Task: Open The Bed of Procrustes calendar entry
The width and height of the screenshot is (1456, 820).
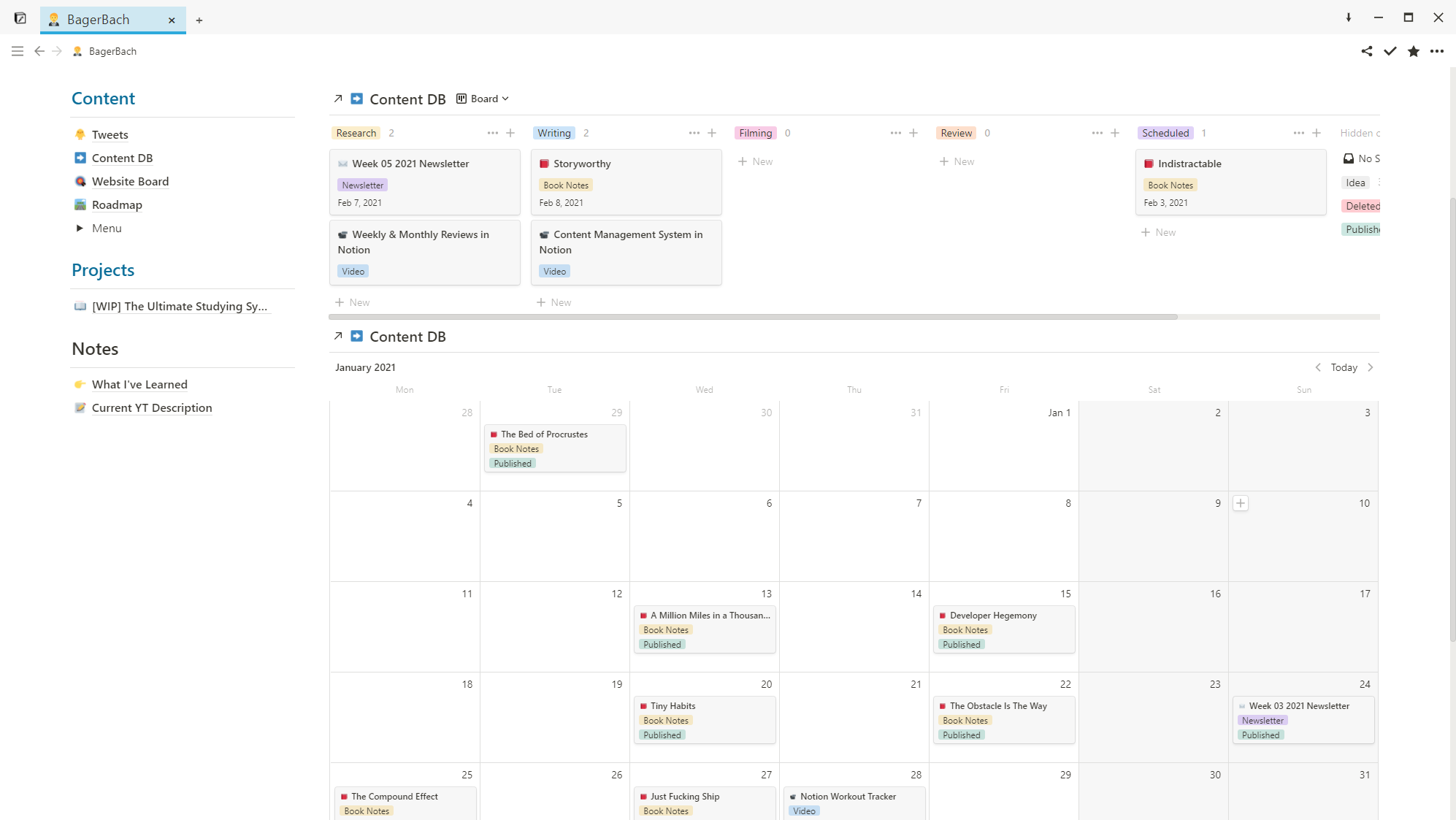Action: (x=555, y=448)
